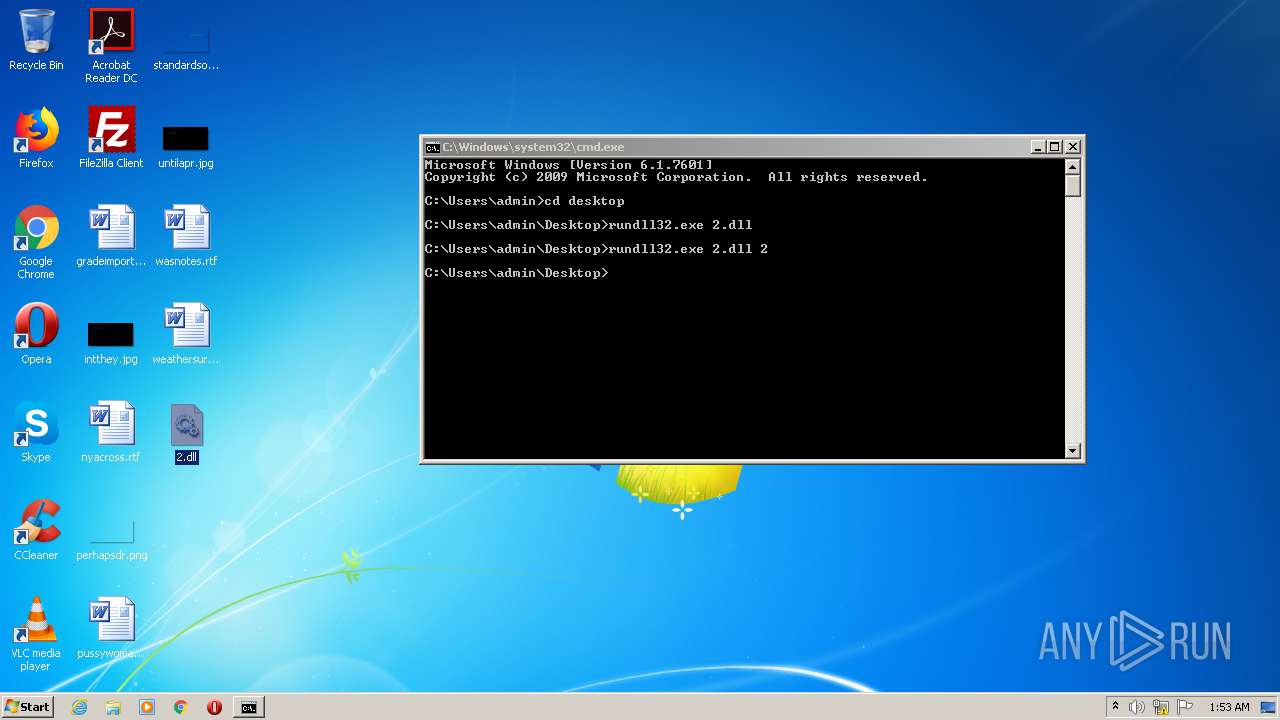Select gradeimport... Word document
1280x720 pixels.
[111, 236]
